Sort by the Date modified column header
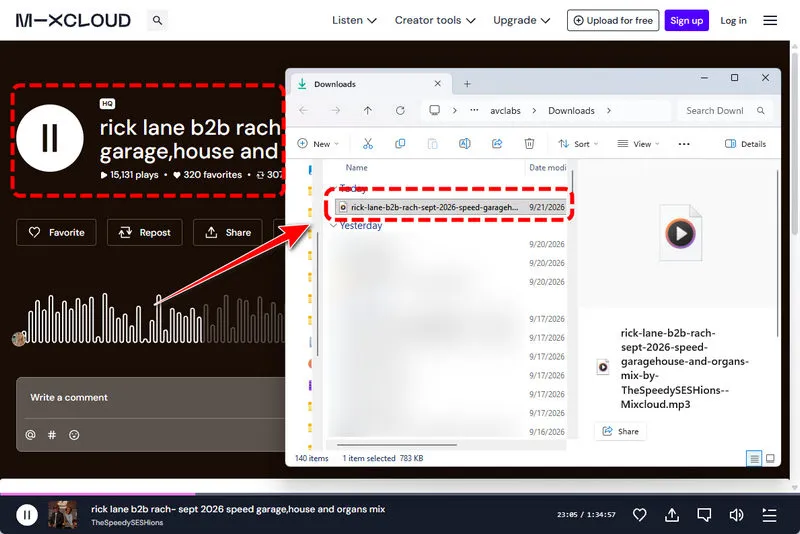 pos(547,167)
